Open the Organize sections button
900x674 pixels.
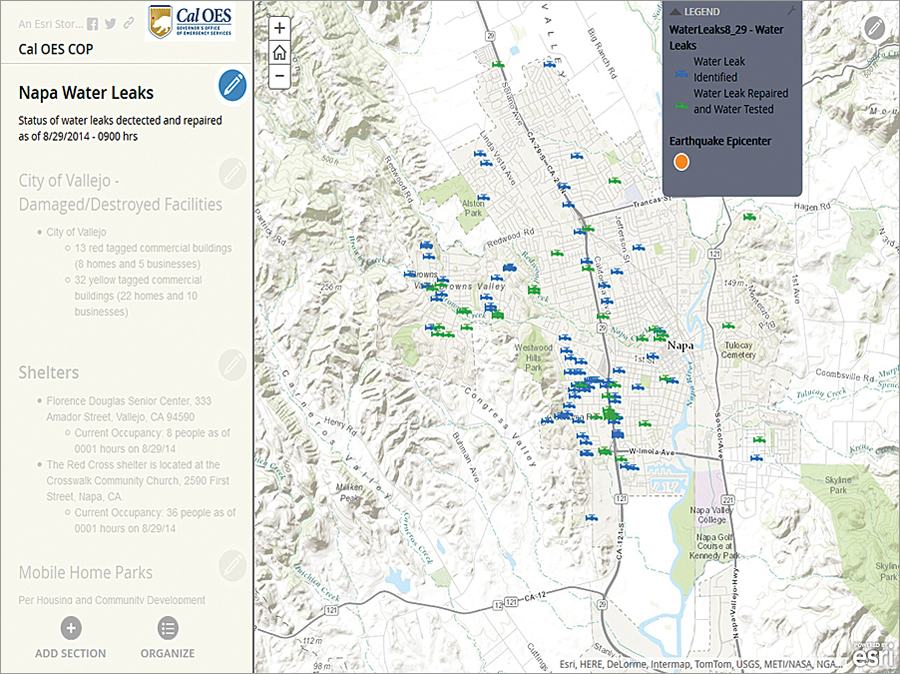pos(168,638)
